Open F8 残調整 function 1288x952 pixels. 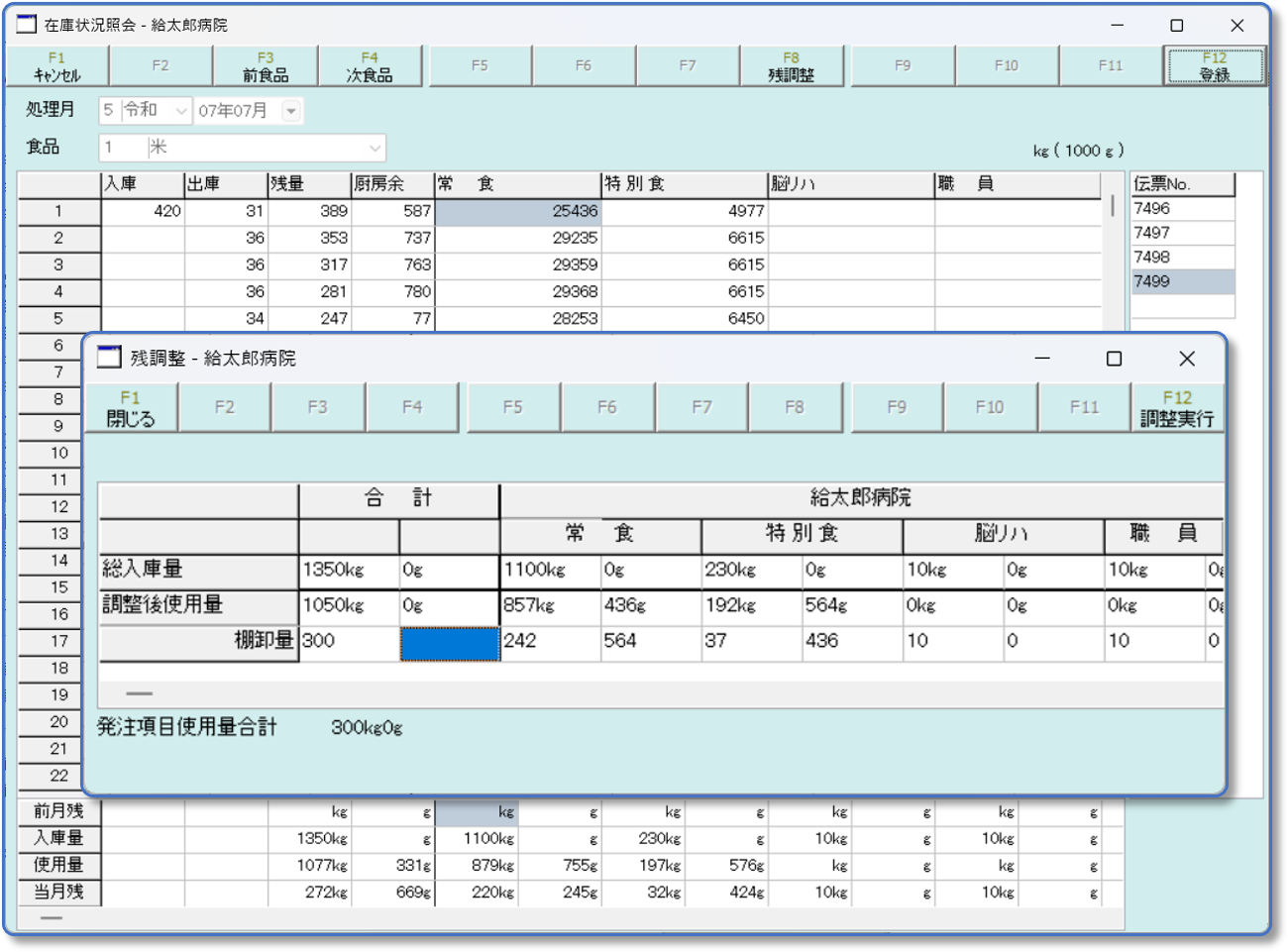click(x=791, y=66)
